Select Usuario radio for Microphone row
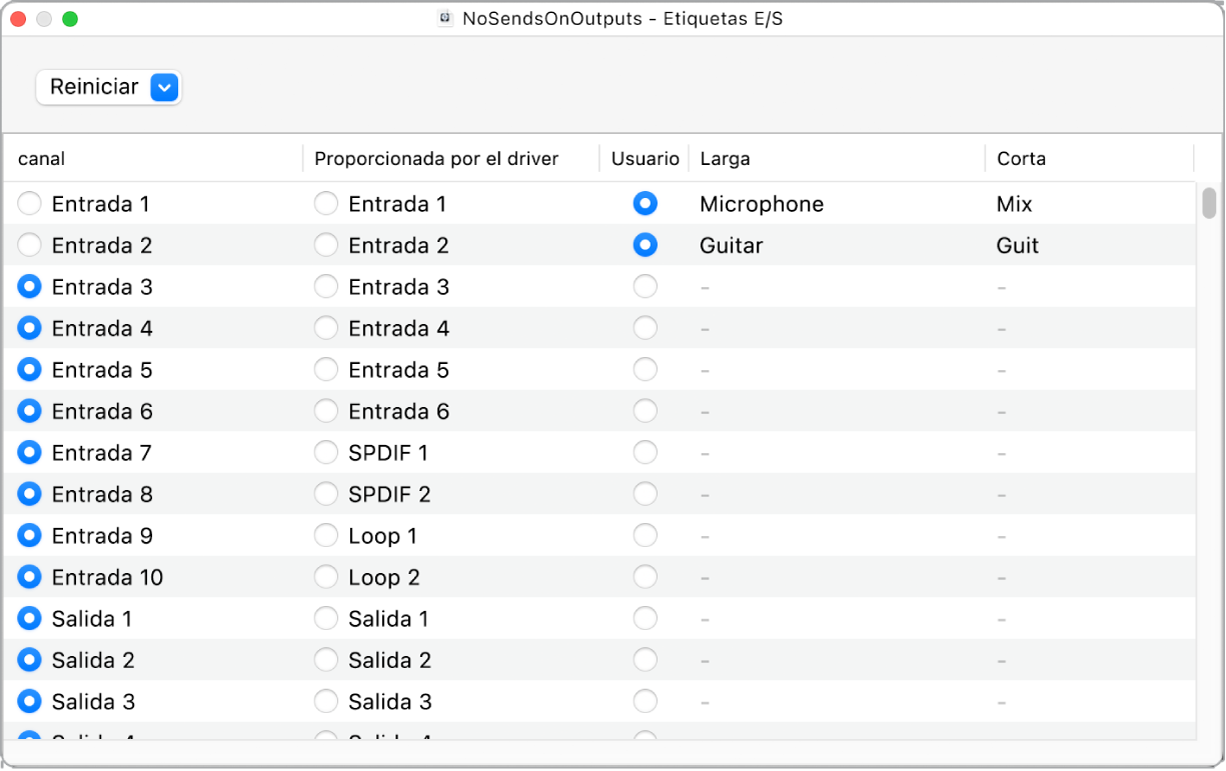The image size is (1226, 771). click(646, 204)
